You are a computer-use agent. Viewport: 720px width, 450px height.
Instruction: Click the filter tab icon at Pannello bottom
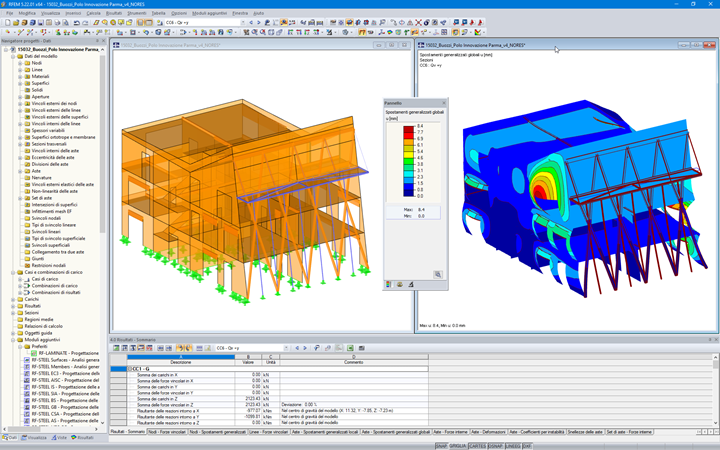click(x=411, y=285)
